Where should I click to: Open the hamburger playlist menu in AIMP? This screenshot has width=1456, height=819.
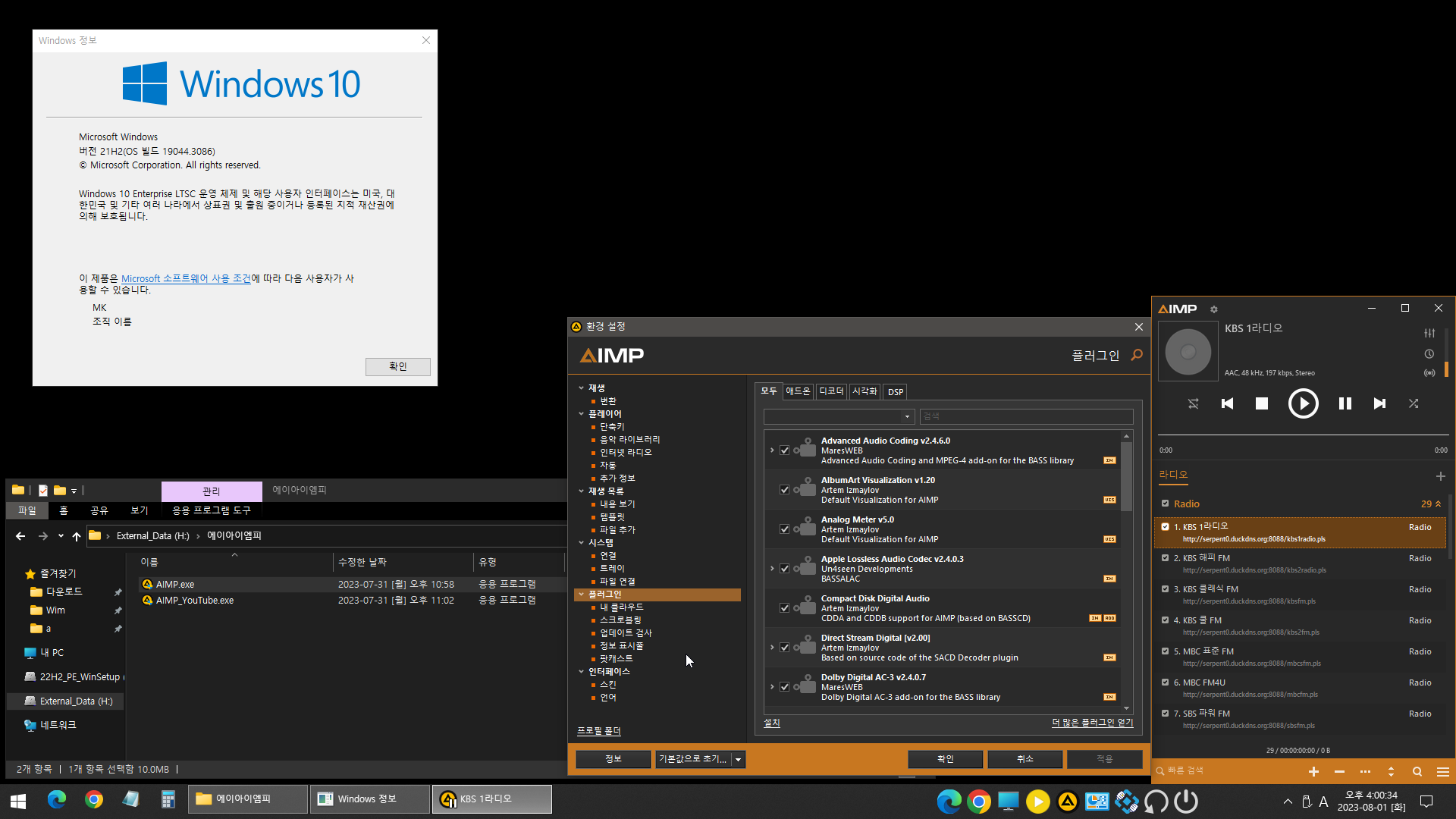(x=1443, y=771)
